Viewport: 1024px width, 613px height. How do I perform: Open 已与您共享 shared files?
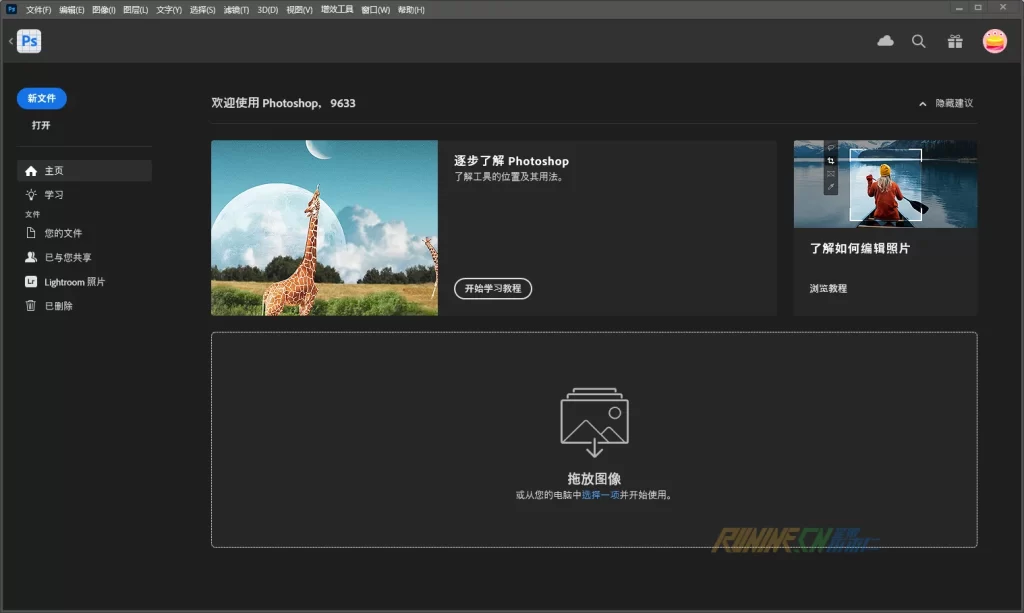click(x=67, y=257)
